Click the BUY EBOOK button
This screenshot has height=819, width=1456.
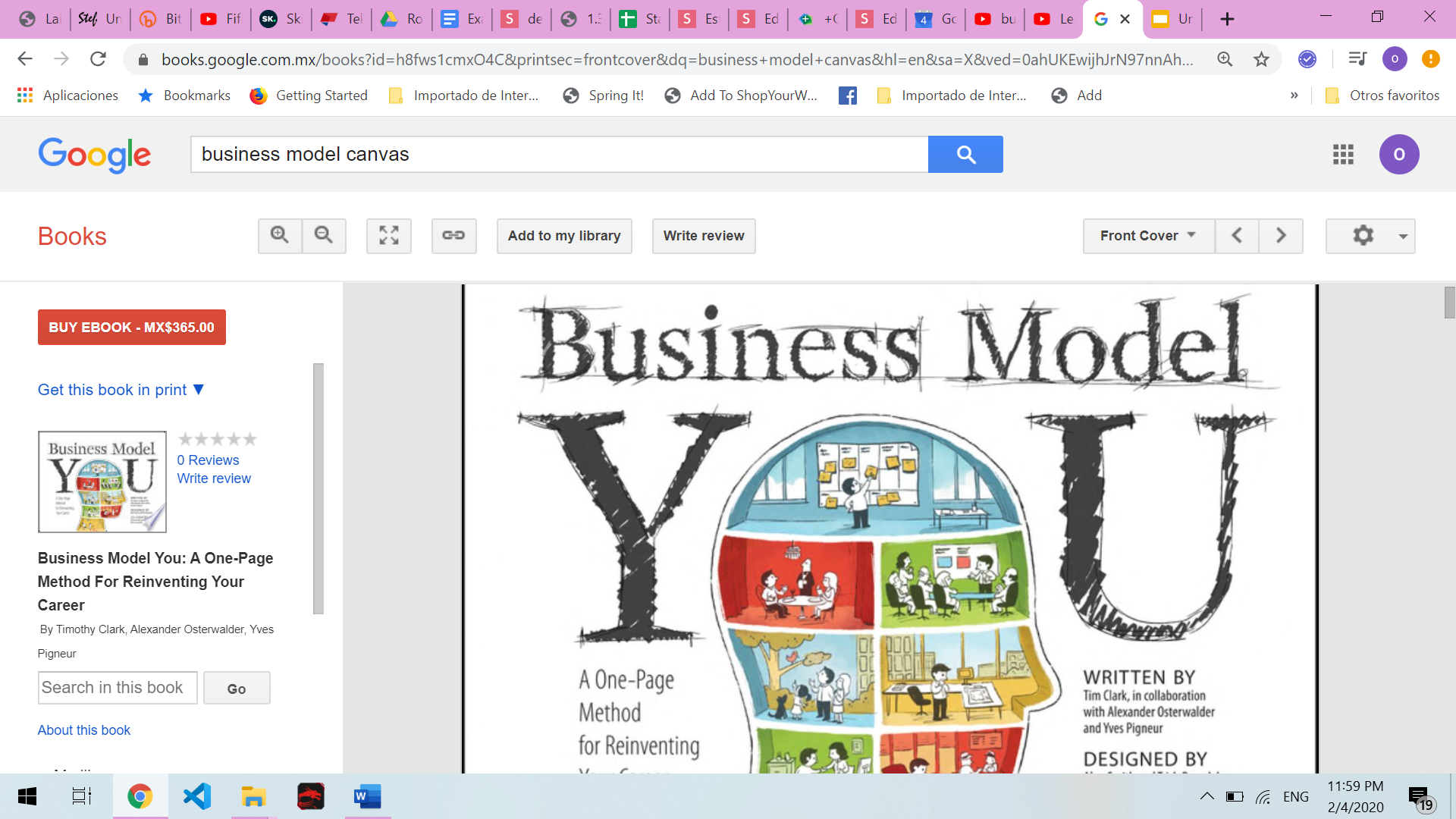[x=132, y=328]
